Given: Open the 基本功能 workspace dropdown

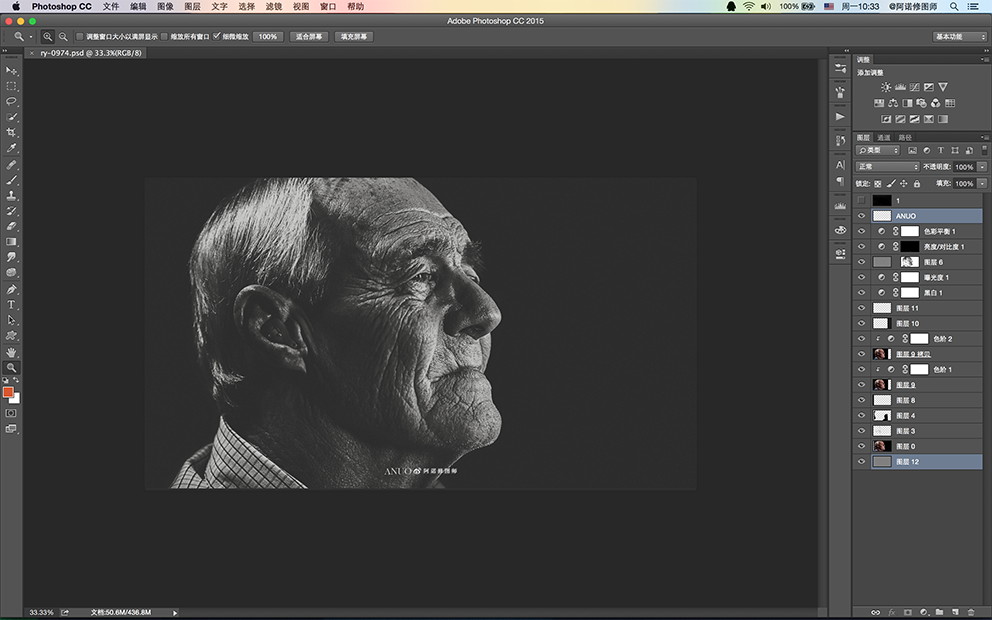Looking at the screenshot, I should [x=959, y=36].
